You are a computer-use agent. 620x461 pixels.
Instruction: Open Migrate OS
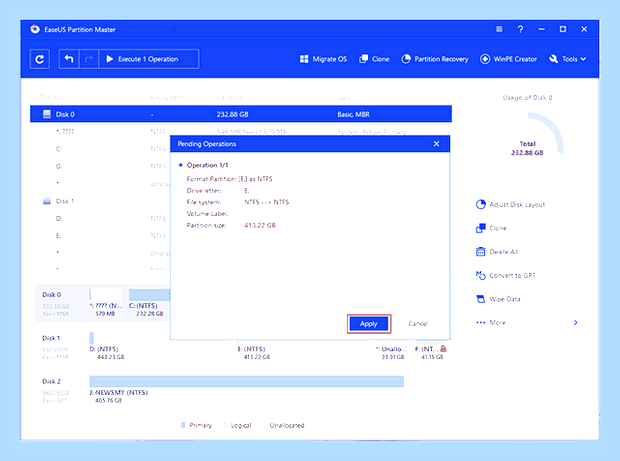[x=323, y=59]
